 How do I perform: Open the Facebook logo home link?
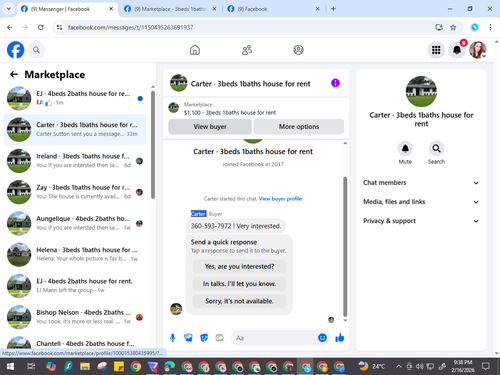tap(15, 50)
